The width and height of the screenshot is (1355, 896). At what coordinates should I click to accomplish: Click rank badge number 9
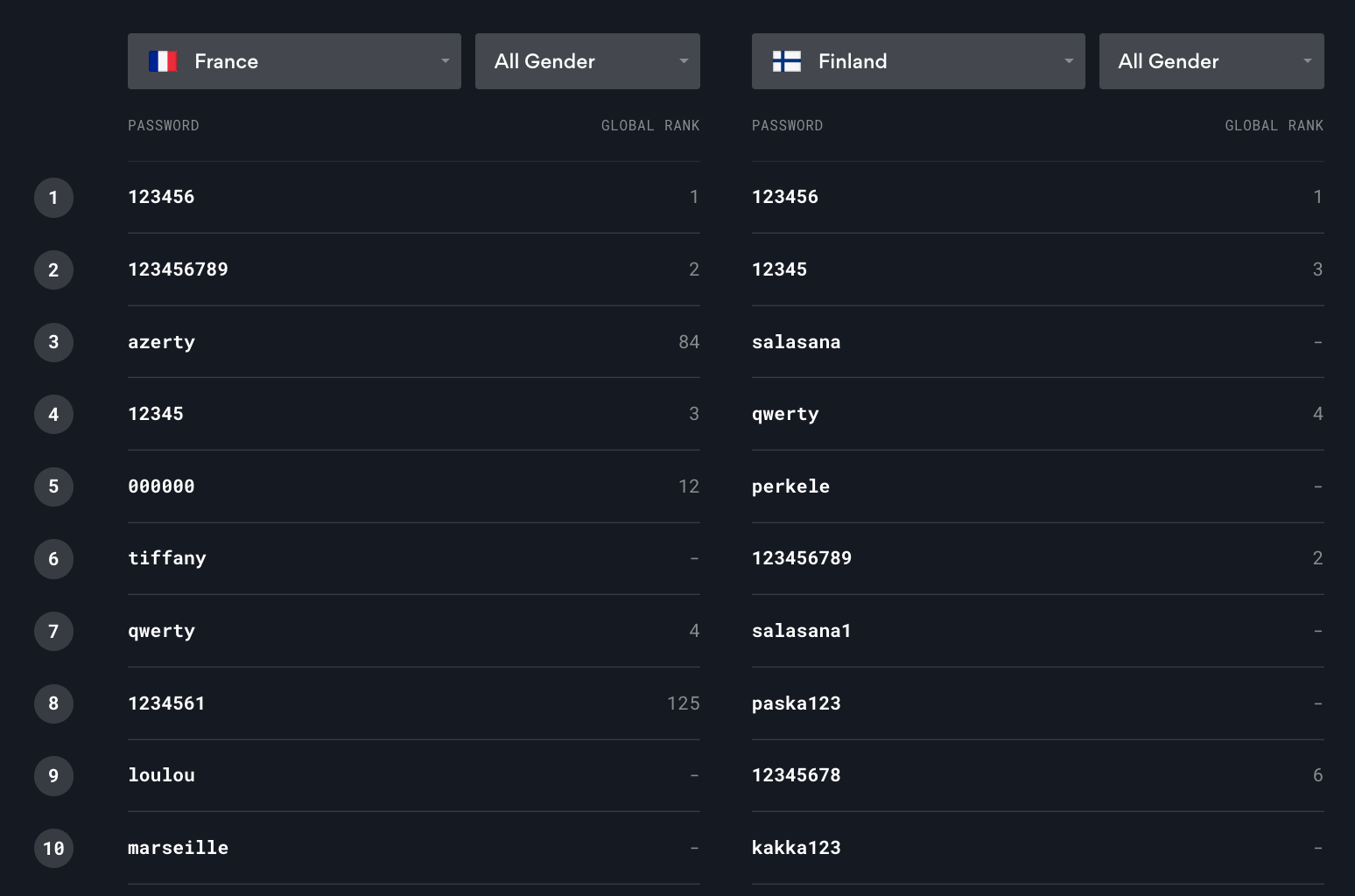[x=53, y=776]
